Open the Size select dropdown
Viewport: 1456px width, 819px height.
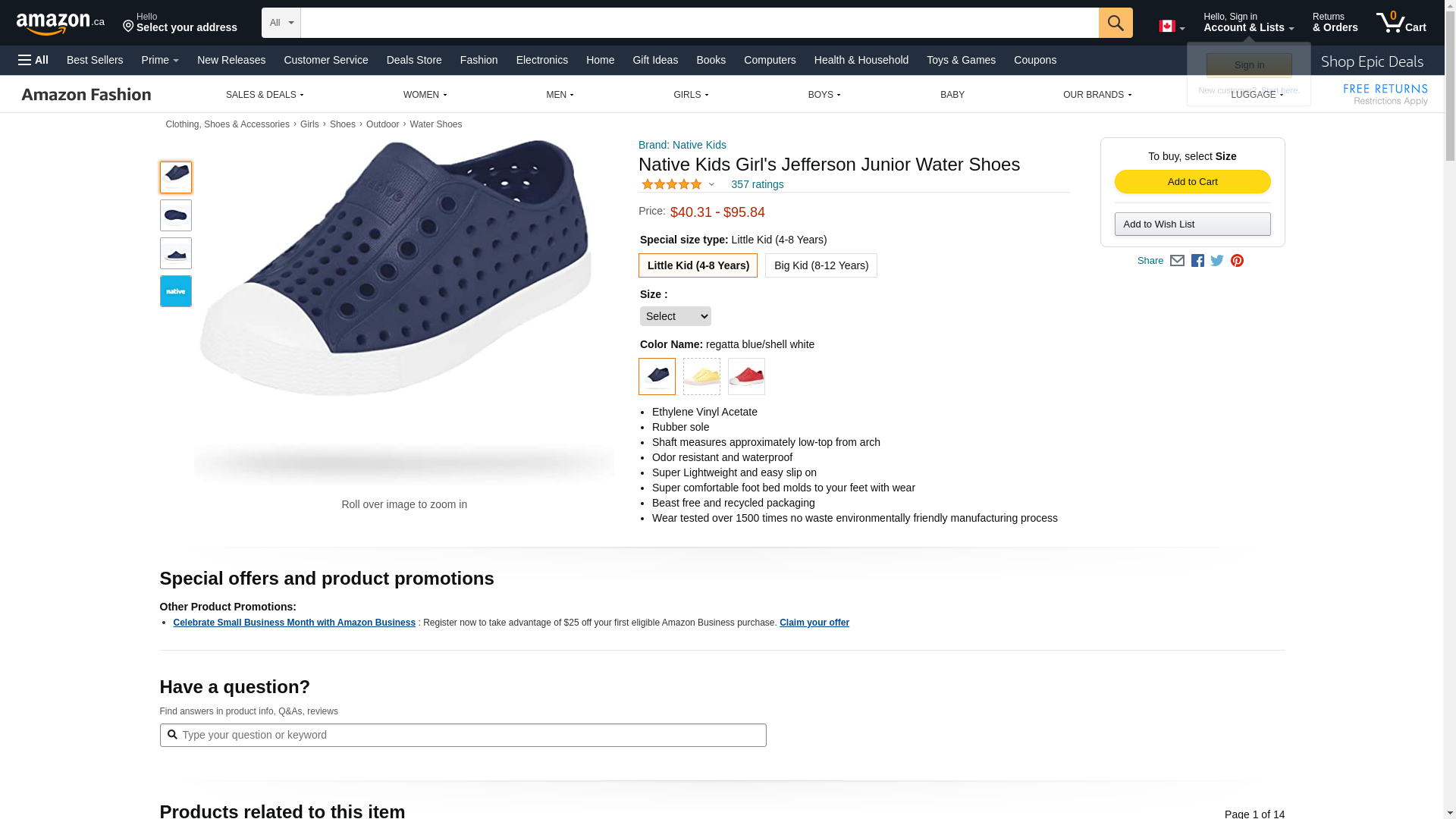tap(675, 316)
